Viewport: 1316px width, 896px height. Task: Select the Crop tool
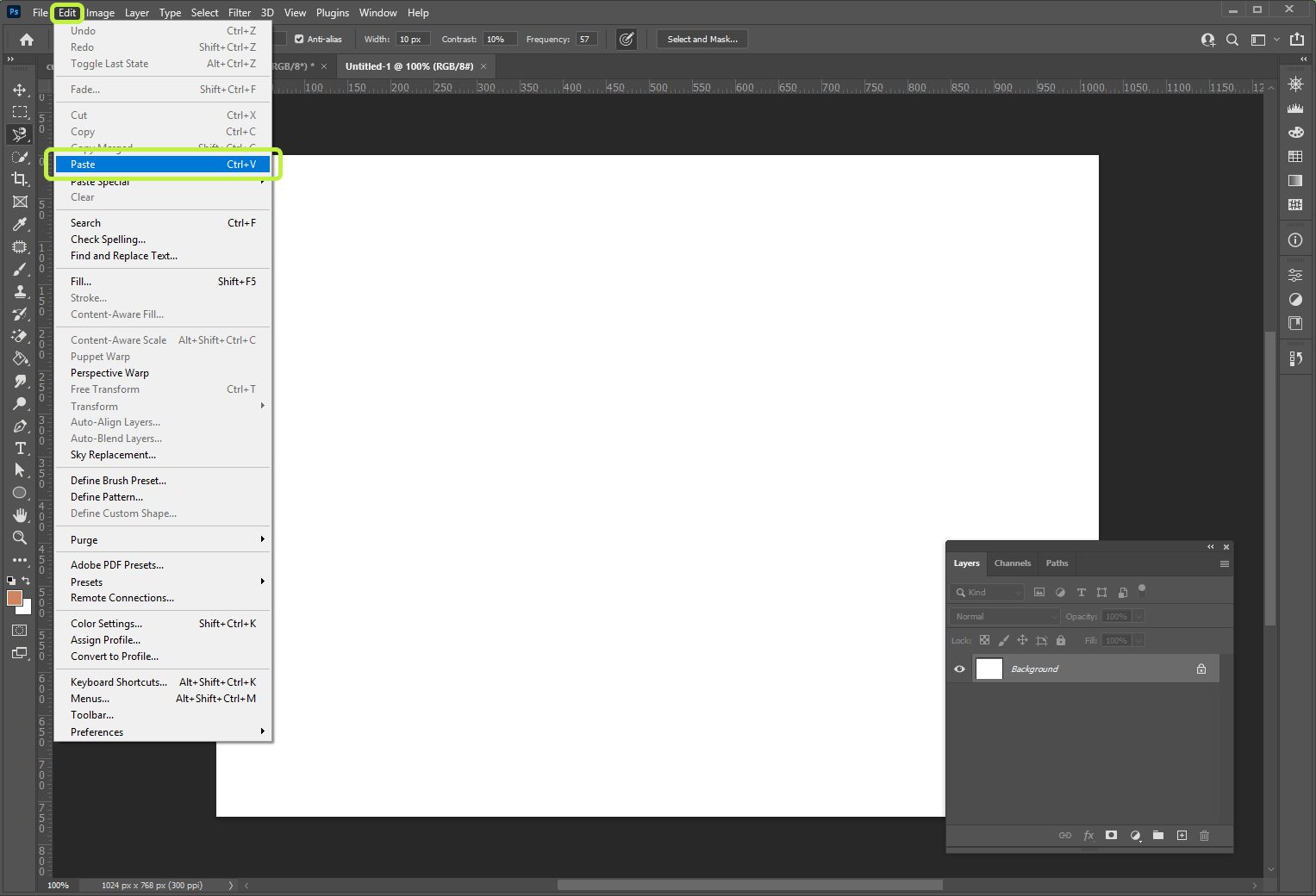tap(20, 179)
